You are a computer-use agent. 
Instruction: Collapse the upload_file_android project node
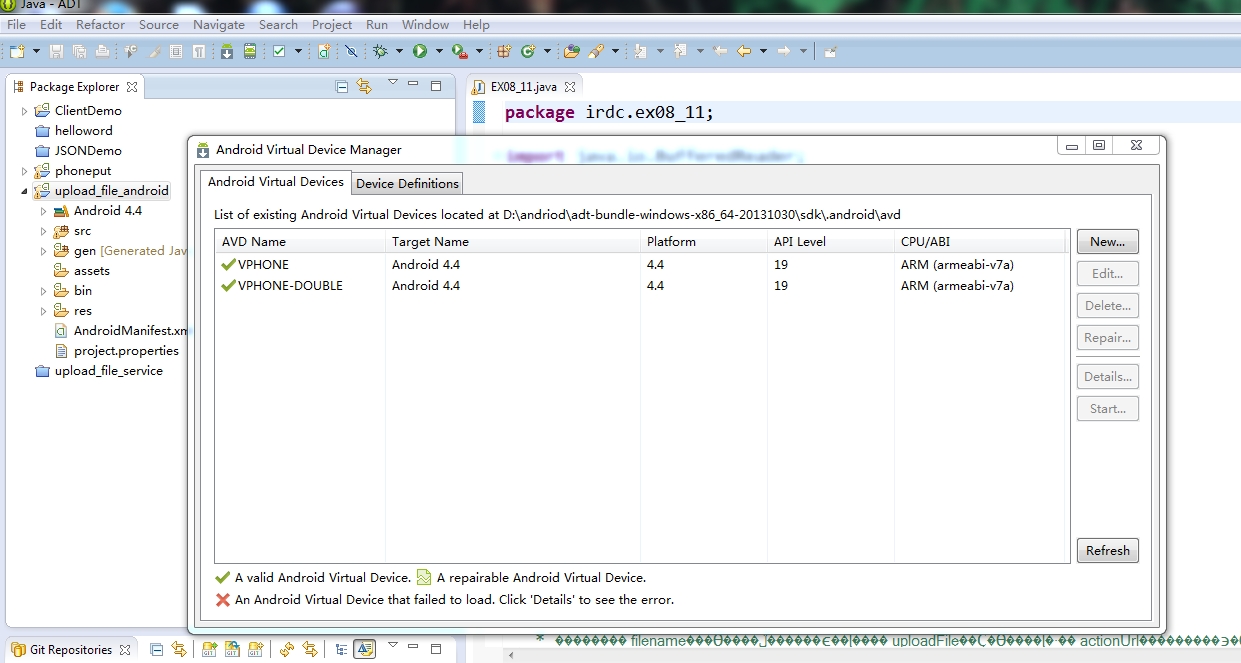pos(25,191)
